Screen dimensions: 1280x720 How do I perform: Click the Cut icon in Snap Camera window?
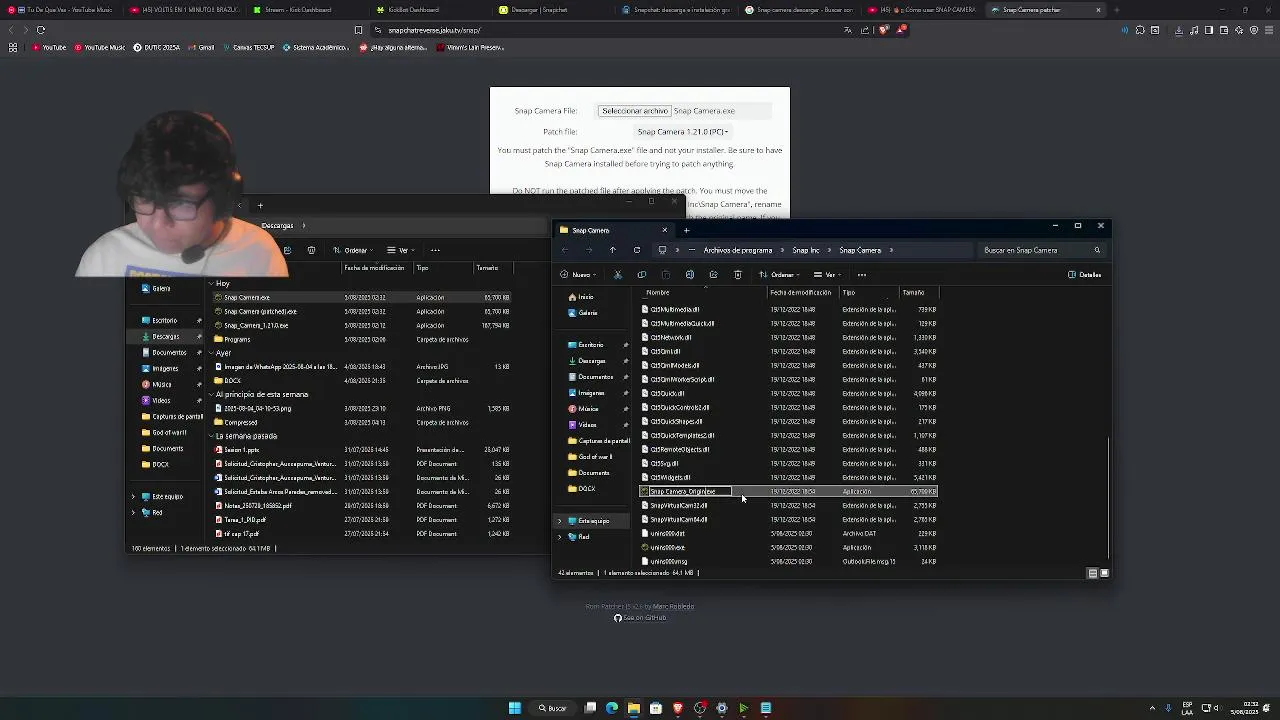coord(618,275)
